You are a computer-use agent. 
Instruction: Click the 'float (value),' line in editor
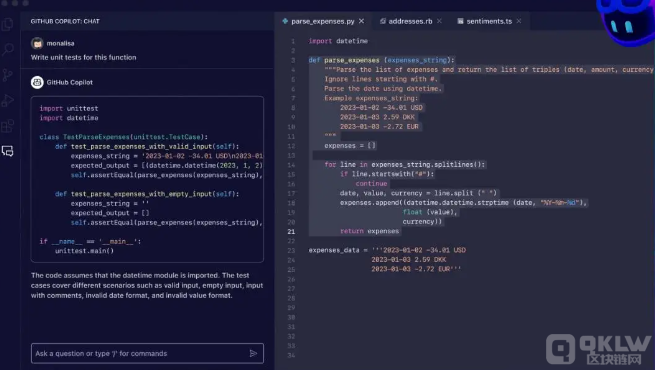(x=430, y=212)
